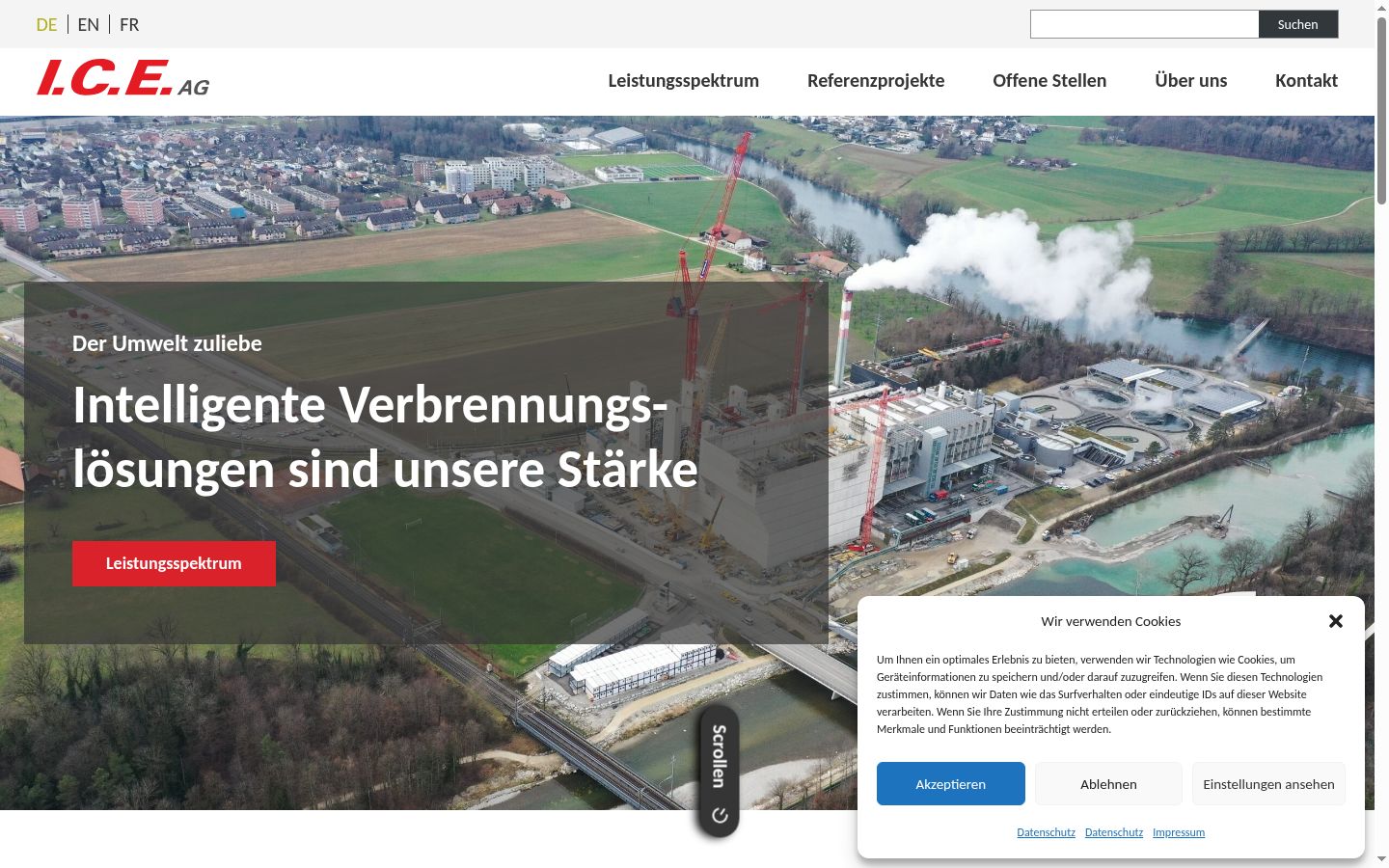Image resolution: width=1389 pixels, height=868 pixels.
Task: Open the Über uns menu
Action: coord(1191,80)
